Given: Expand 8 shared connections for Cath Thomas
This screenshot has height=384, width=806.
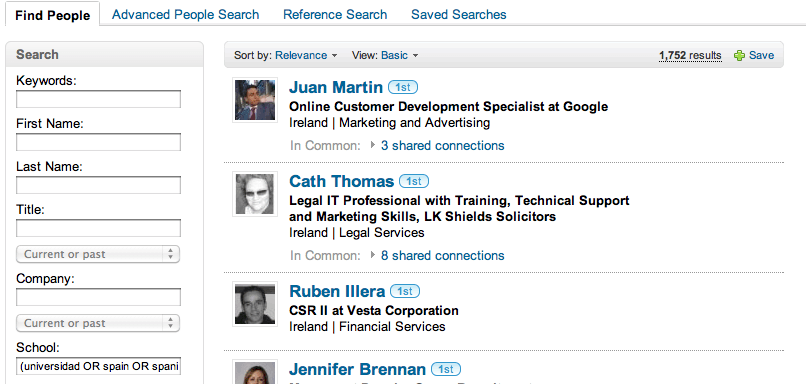Looking at the screenshot, I should [x=442, y=255].
